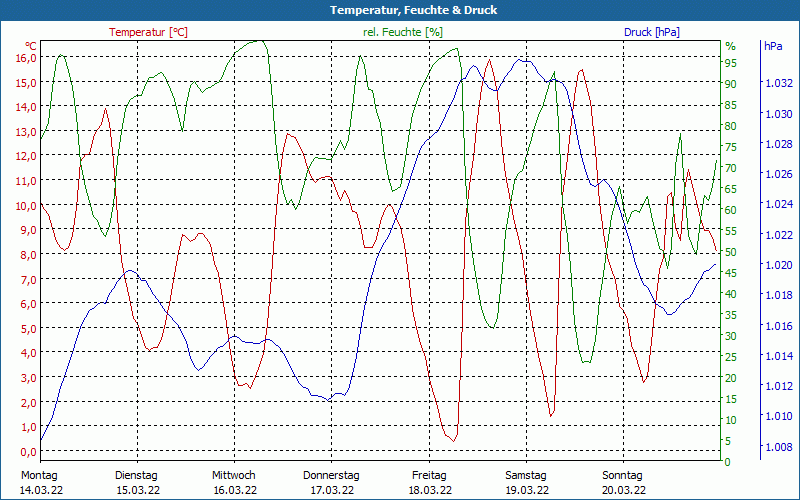
Task: Click the green "20" humidity axis value
Action: coord(731,378)
